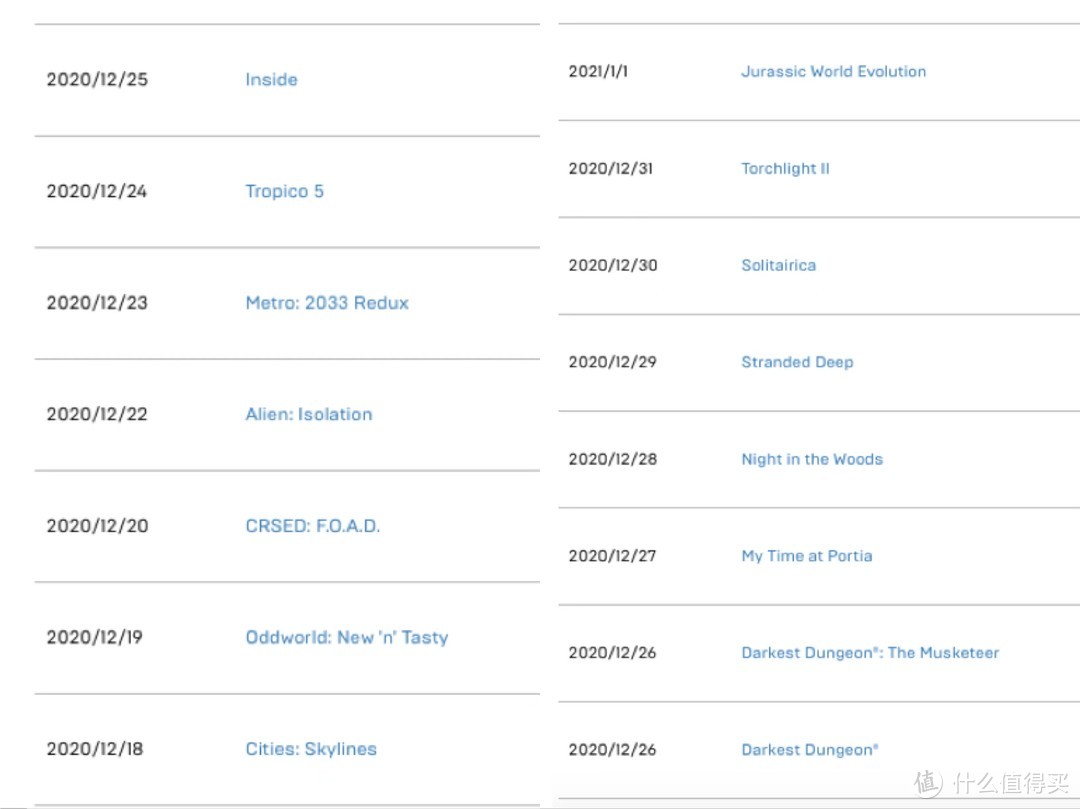Open the Cities: Skylines link
Screen dimensions: 1080x809
[311, 749]
